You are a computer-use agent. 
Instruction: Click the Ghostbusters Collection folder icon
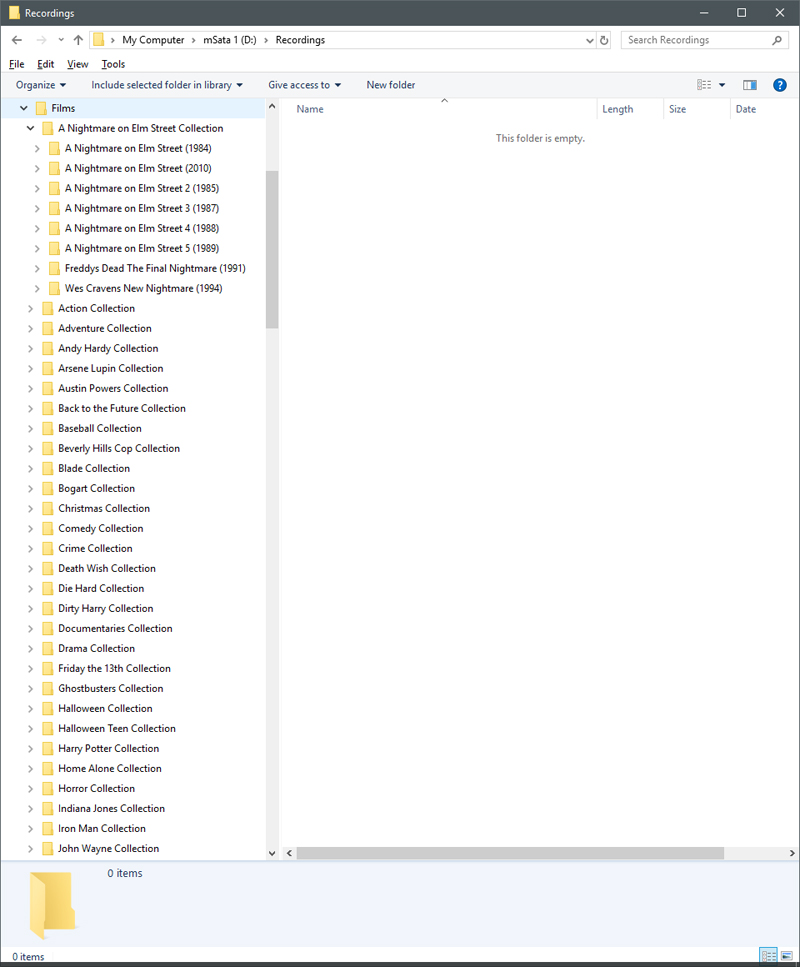(47, 689)
